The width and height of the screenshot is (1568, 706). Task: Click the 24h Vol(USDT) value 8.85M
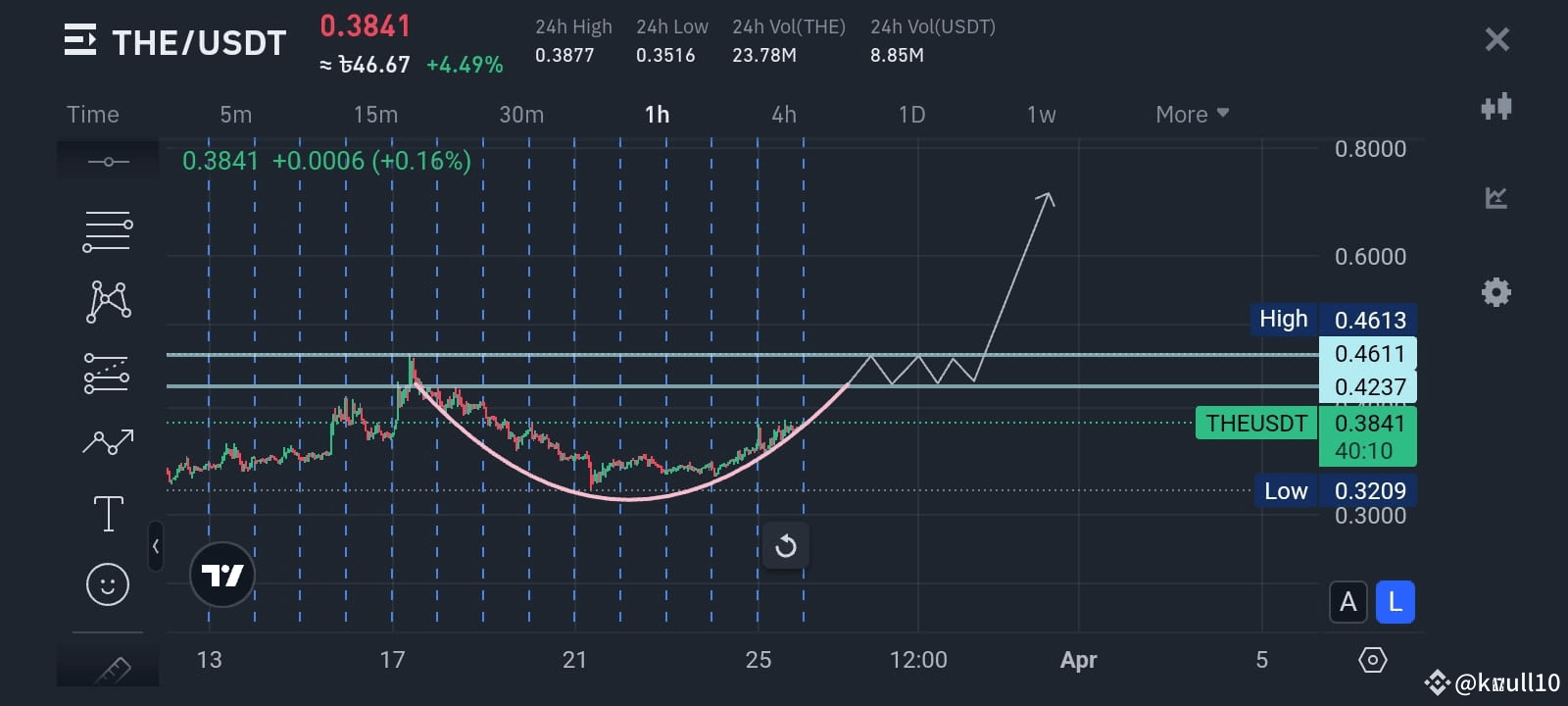(x=897, y=55)
